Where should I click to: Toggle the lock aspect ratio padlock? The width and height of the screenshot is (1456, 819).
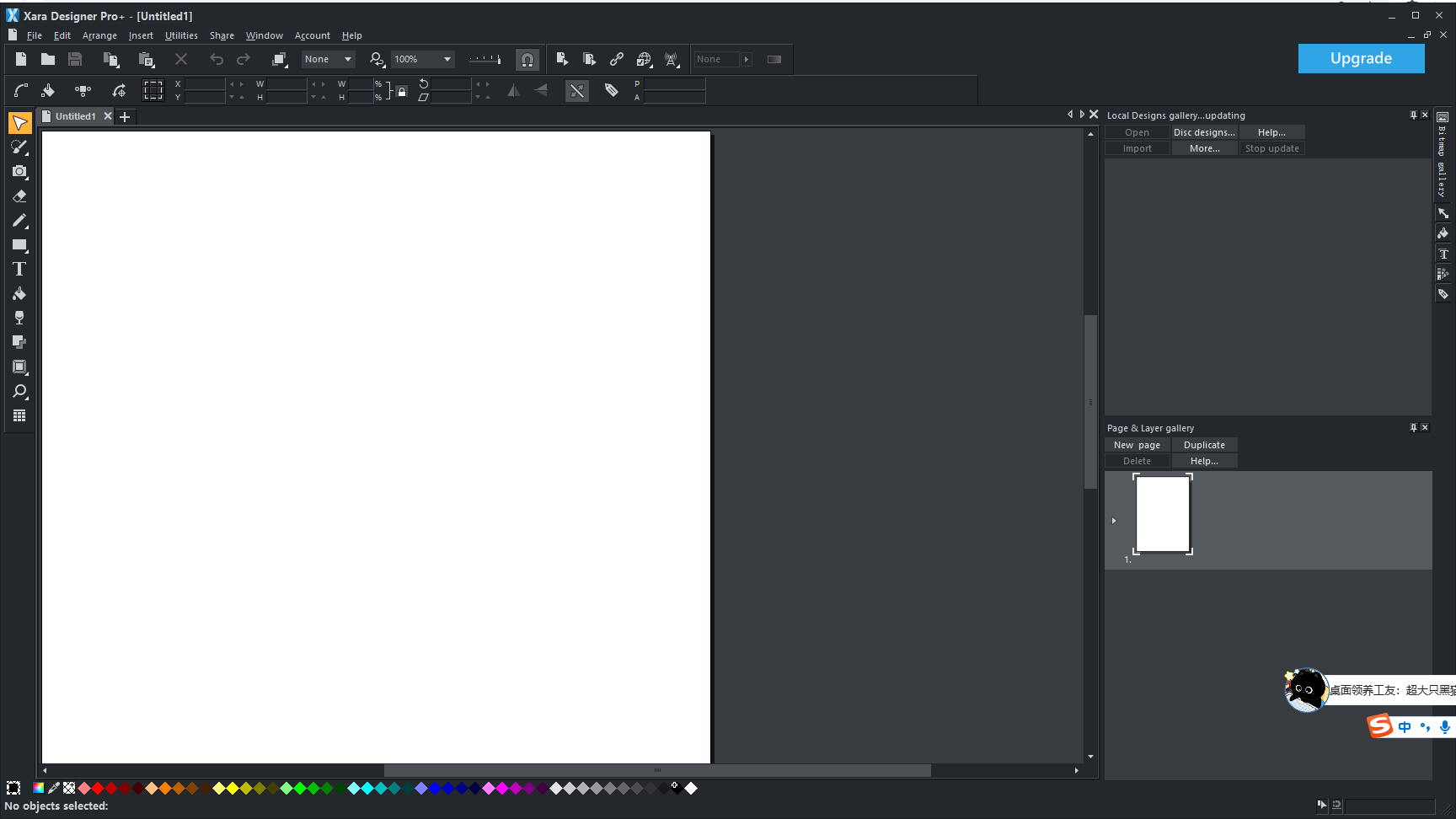click(402, 91)
